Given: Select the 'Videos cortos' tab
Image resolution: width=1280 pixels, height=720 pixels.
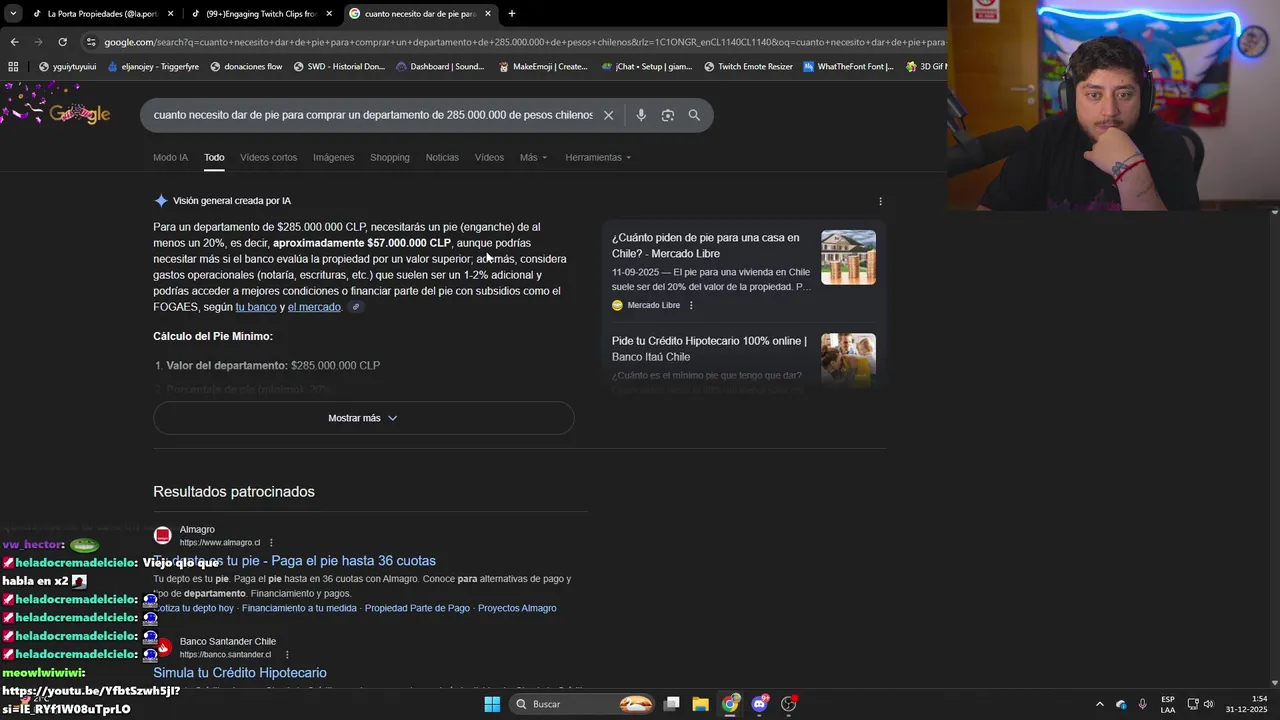Looking at the screenshot, I should point(268,157).
